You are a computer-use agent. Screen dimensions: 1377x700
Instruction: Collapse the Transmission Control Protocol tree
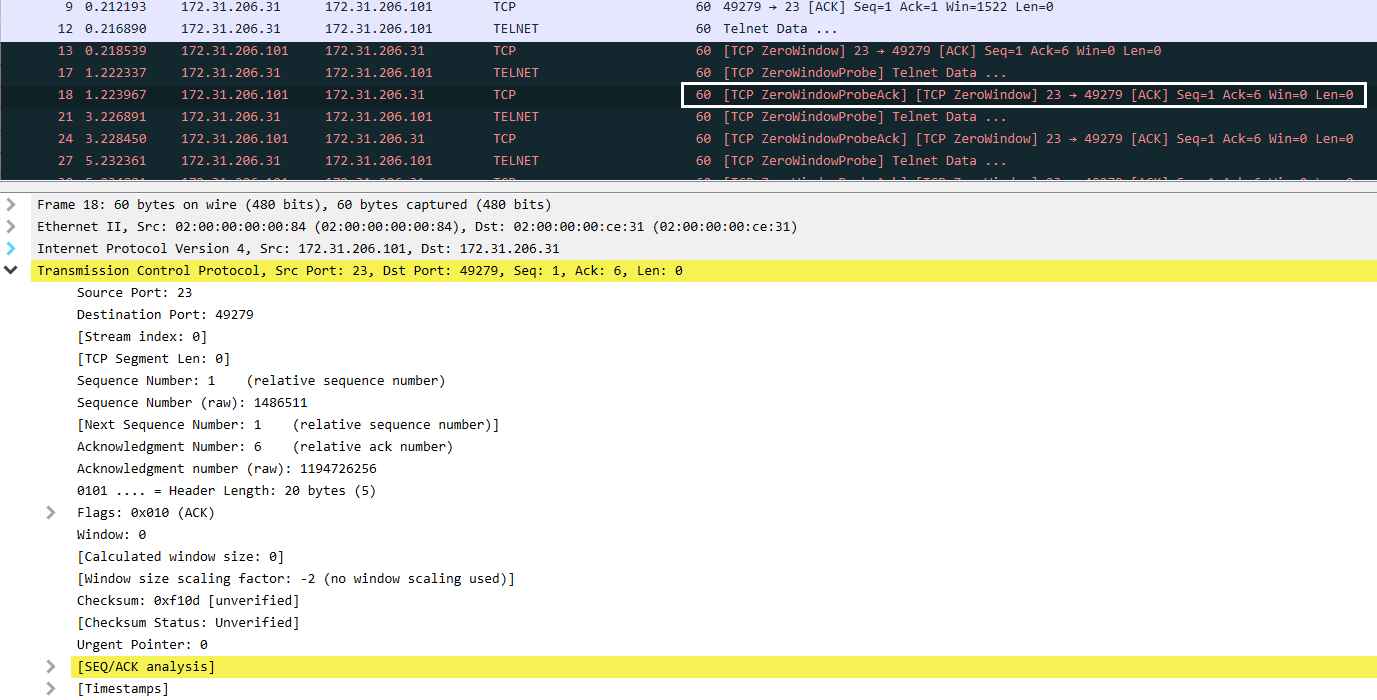click(x=11, y=270)
